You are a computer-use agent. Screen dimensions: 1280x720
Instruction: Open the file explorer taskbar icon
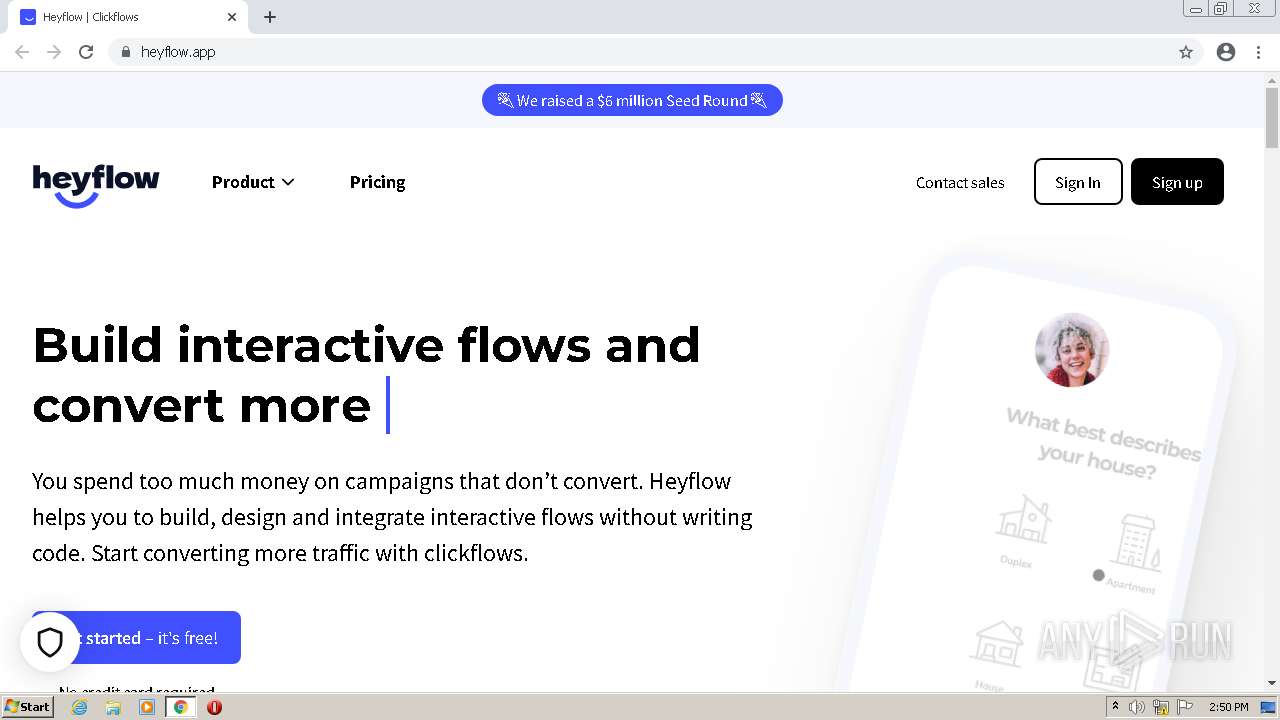[x=113, y=707]
